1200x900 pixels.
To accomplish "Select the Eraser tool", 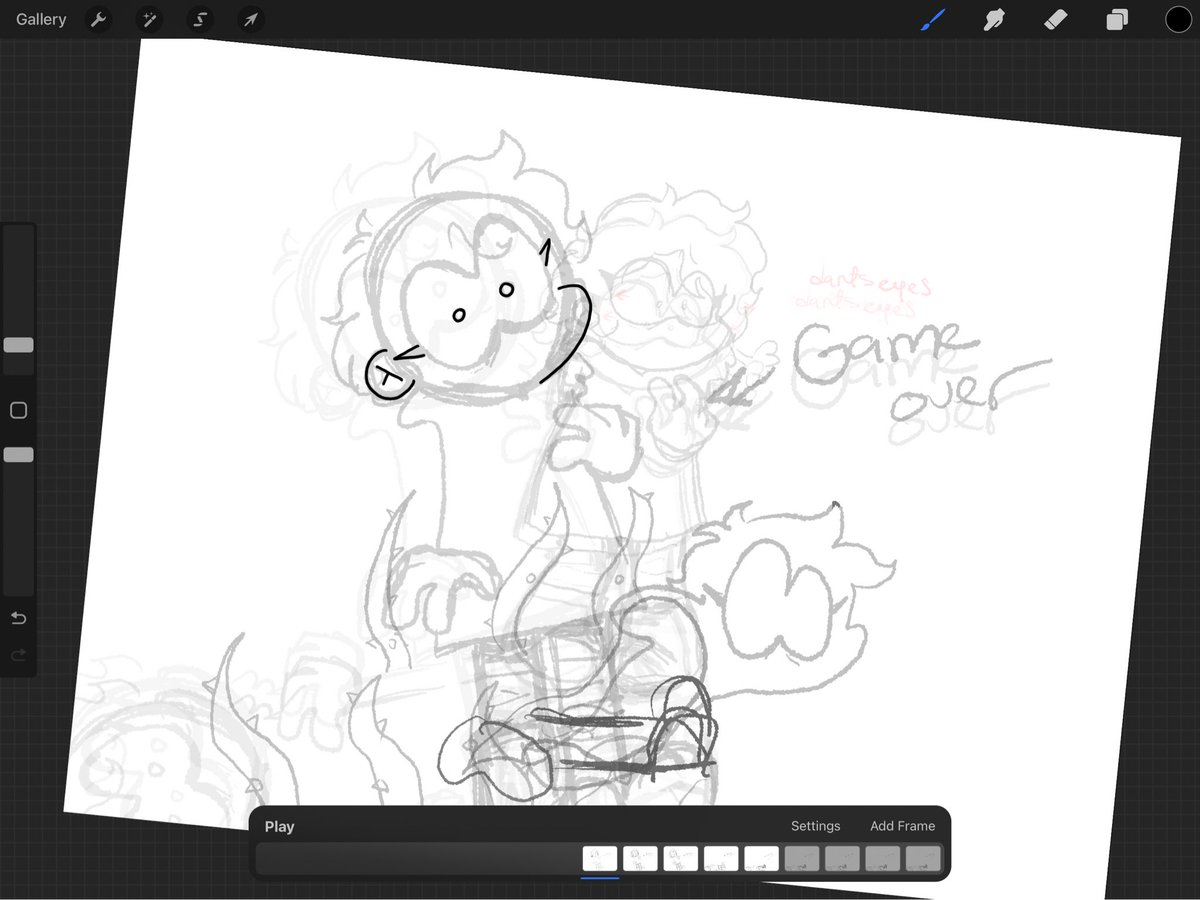I will (1056, 19).
